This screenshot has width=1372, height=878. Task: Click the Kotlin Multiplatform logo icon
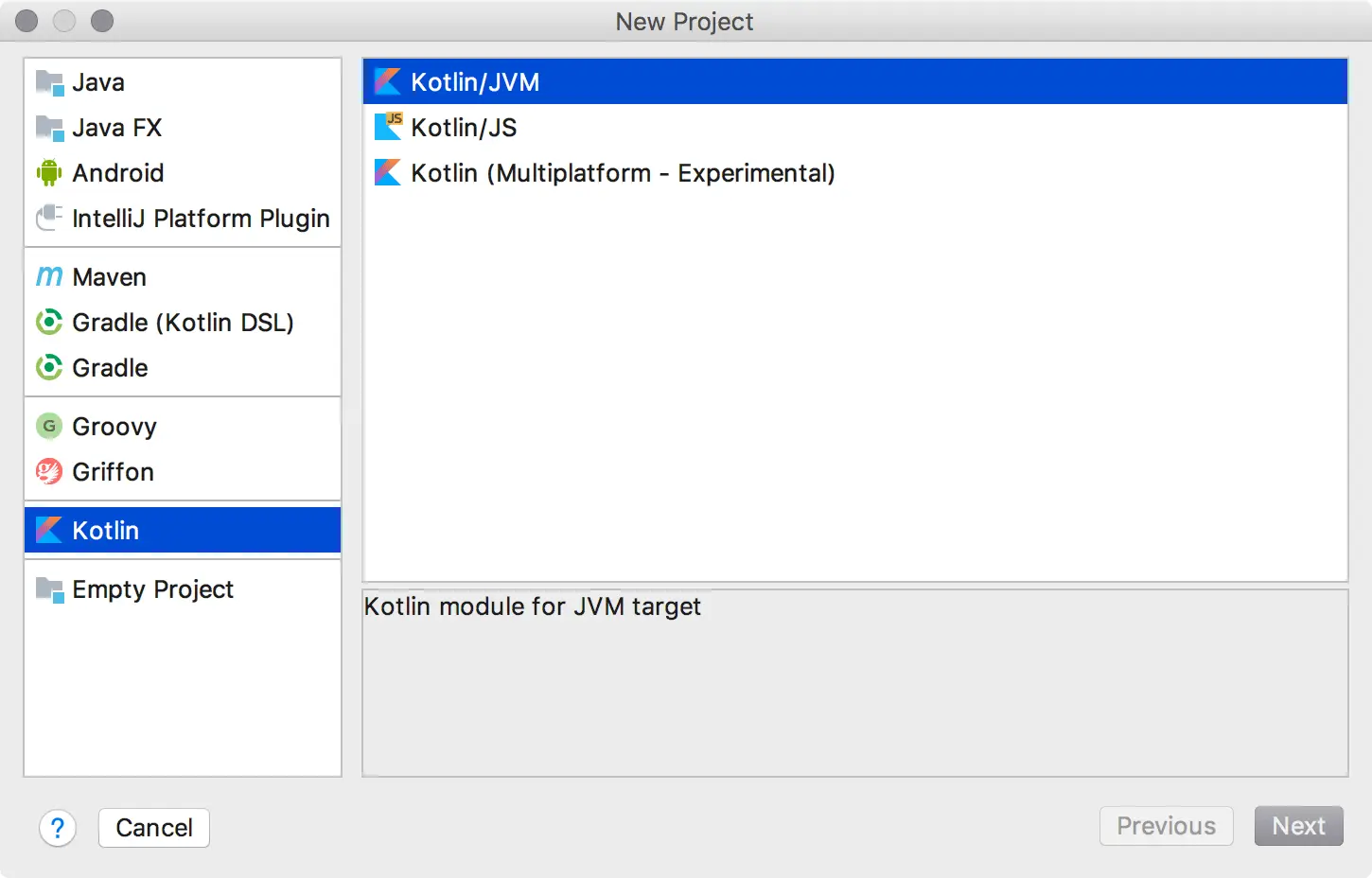[x=388, y=172]
